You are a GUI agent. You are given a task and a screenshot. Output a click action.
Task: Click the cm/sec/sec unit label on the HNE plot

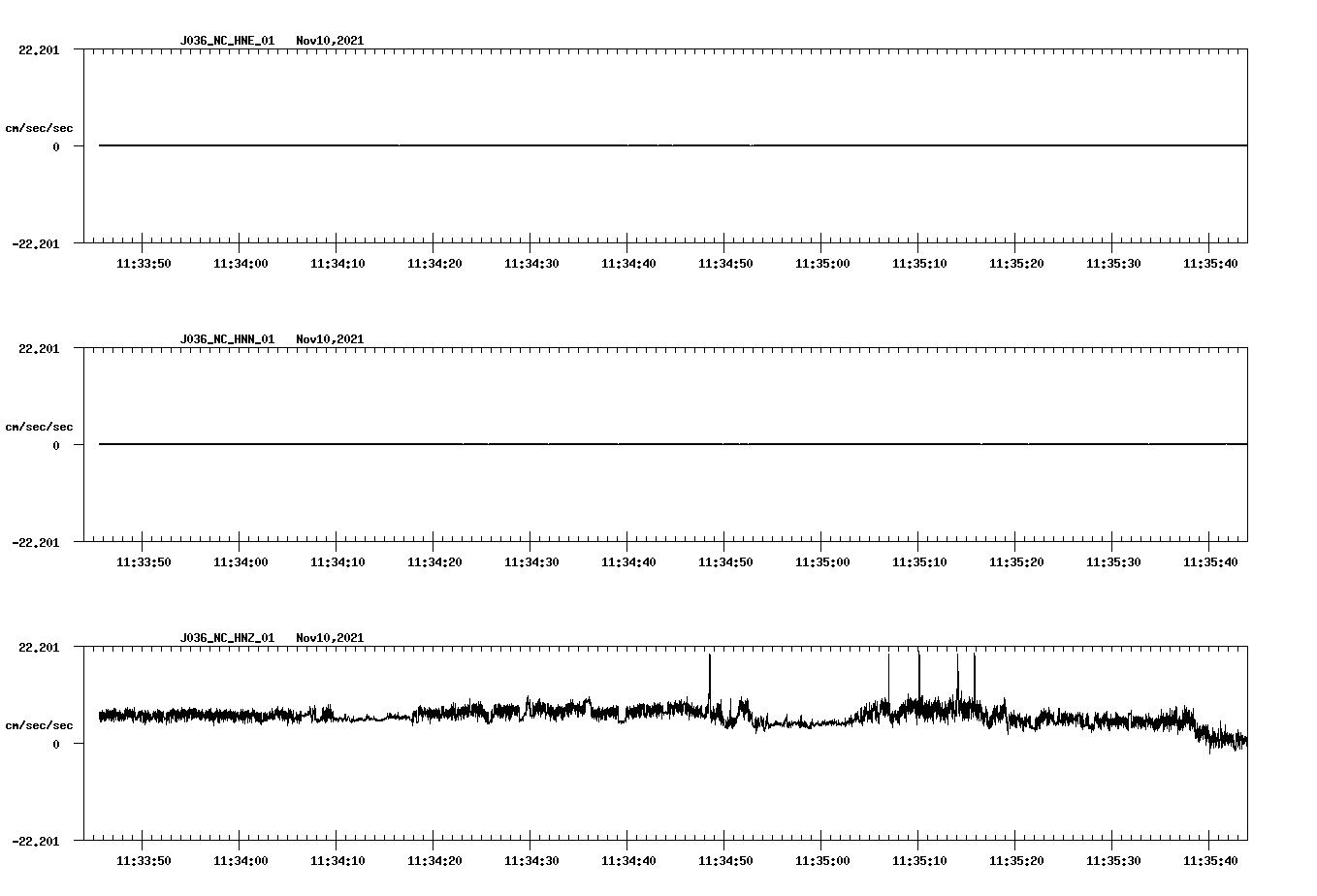[x=39, y=128]
